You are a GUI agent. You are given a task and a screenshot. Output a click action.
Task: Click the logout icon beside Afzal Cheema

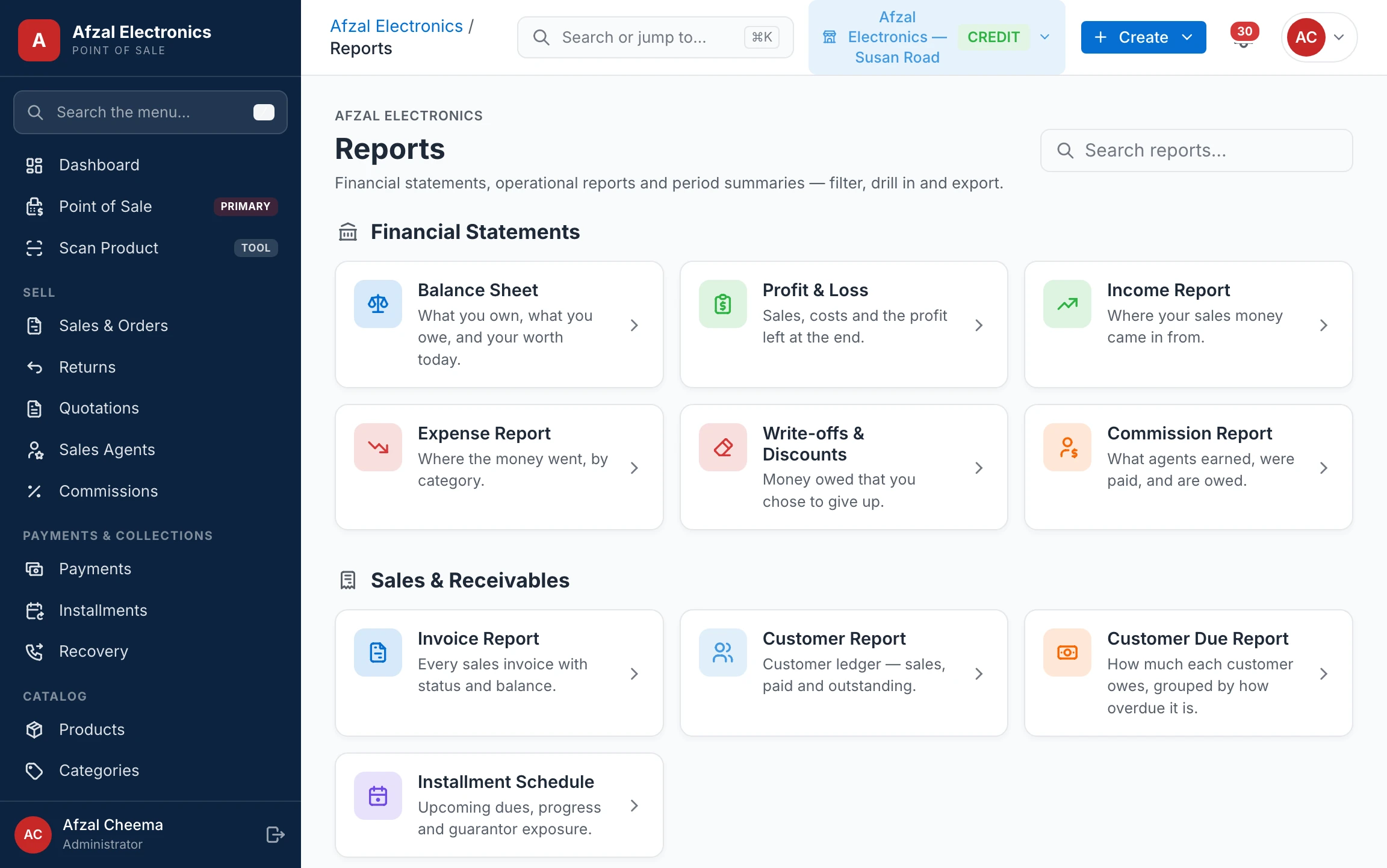pos(275,835)
